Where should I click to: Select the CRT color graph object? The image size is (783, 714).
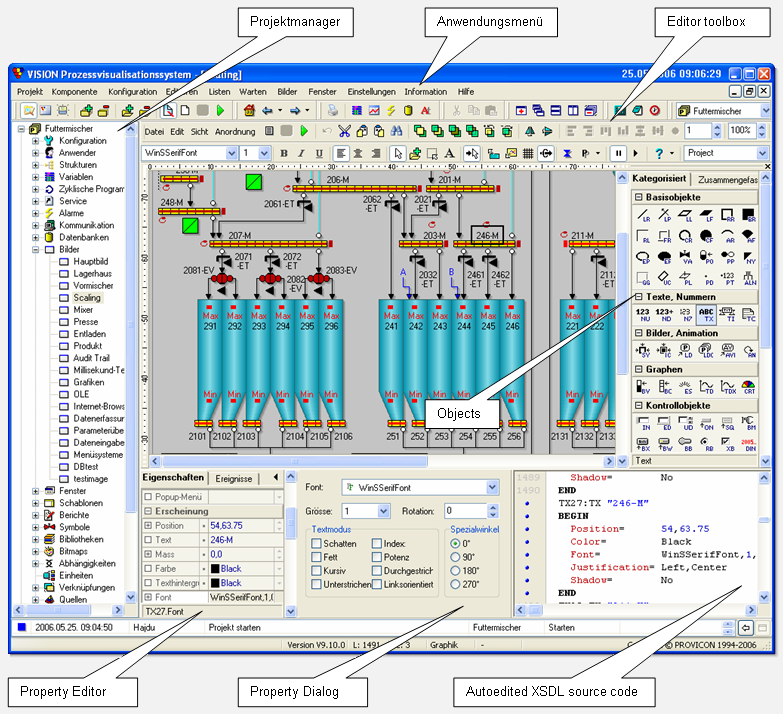[x=750, y=388]
